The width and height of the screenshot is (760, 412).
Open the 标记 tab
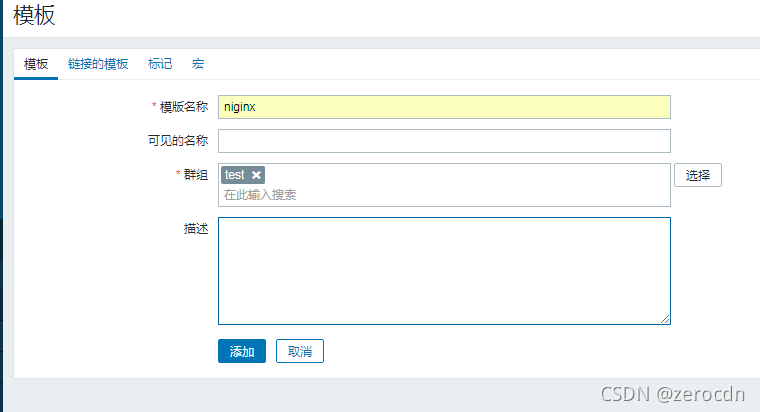(160, 64)
